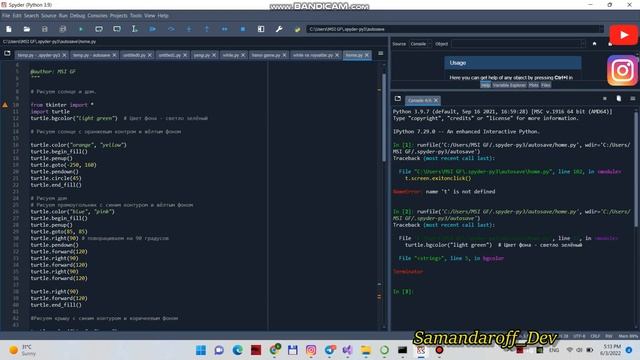Open Instagram from the taskbar
640x360 pixels.
(x=311, y=350)
